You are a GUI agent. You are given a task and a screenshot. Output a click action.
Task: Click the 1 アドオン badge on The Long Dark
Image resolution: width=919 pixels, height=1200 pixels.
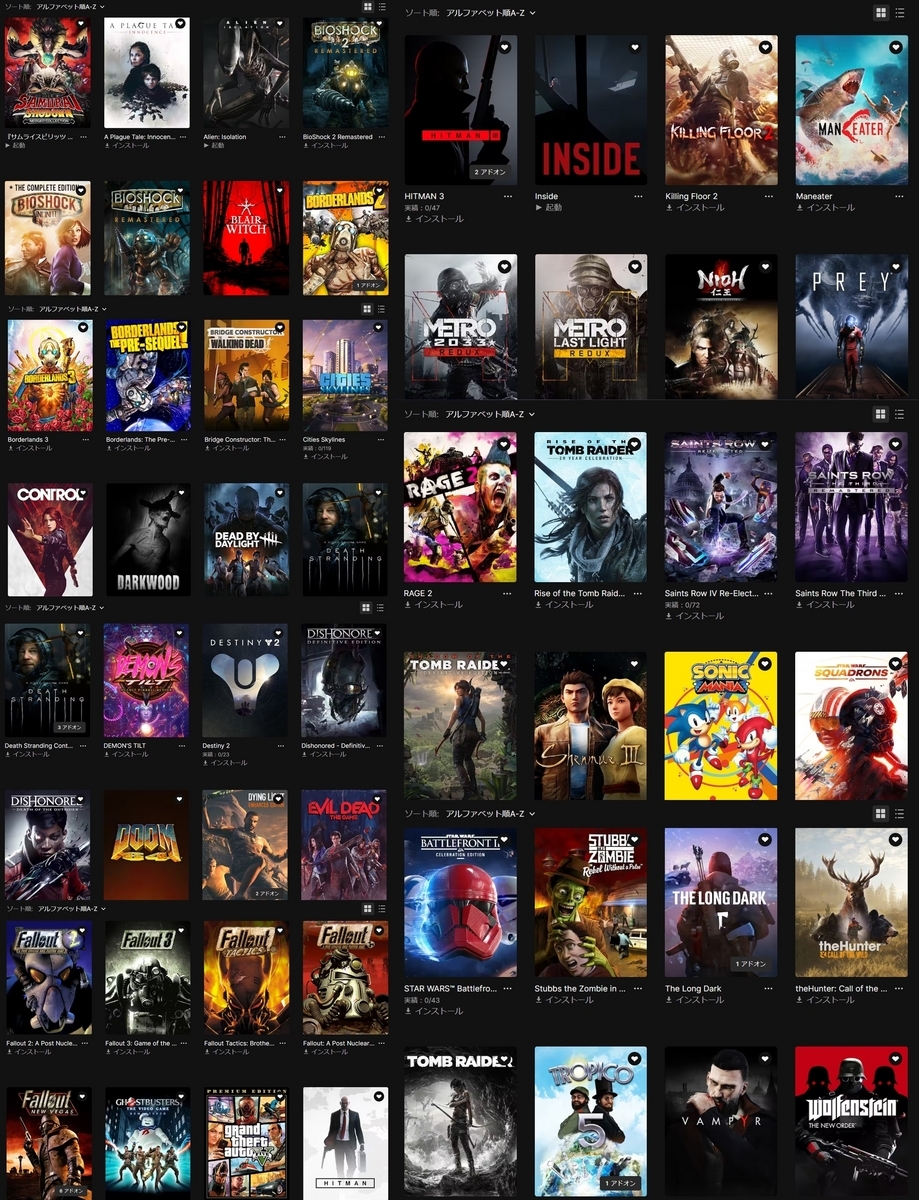[751, 964]
